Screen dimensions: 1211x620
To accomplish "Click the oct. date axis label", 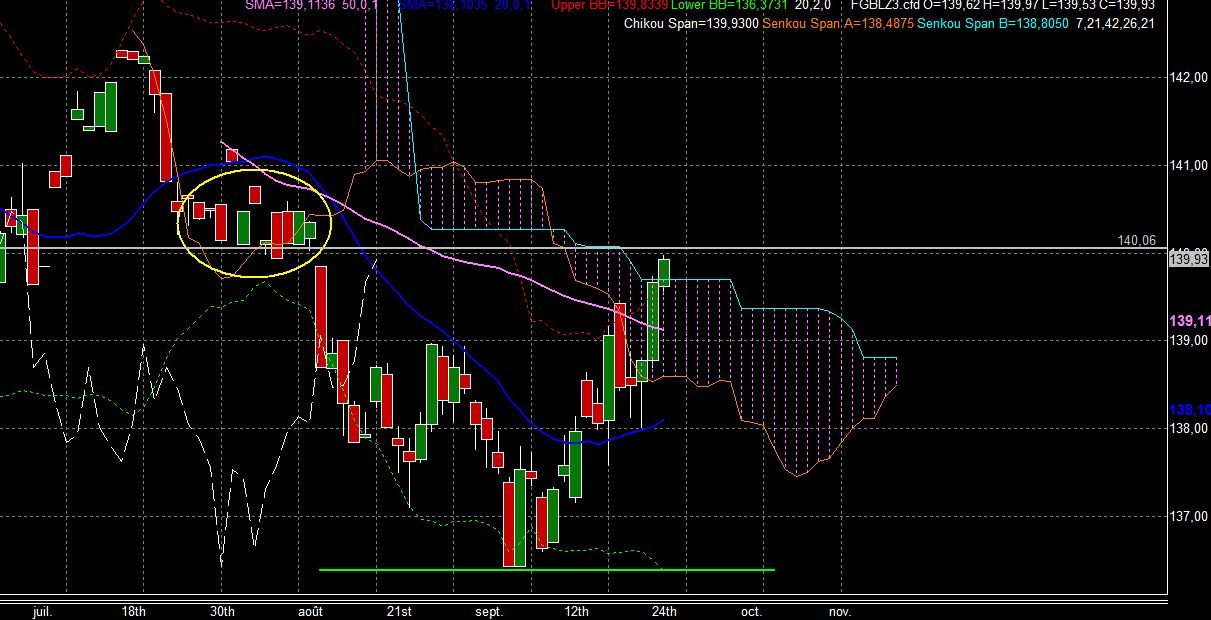I will 752,611.
